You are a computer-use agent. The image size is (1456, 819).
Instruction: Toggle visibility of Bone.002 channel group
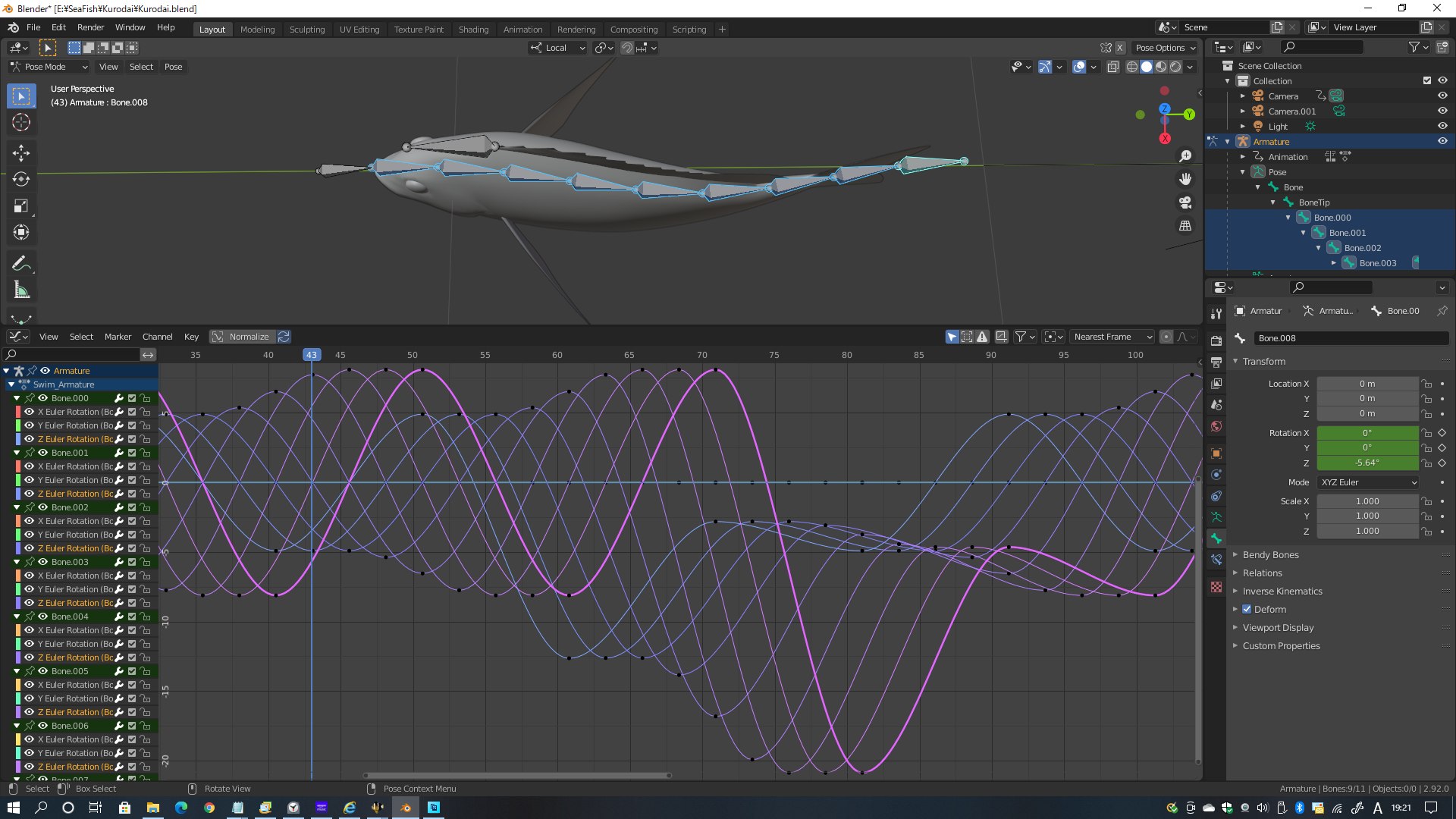[x=43, y=507]
